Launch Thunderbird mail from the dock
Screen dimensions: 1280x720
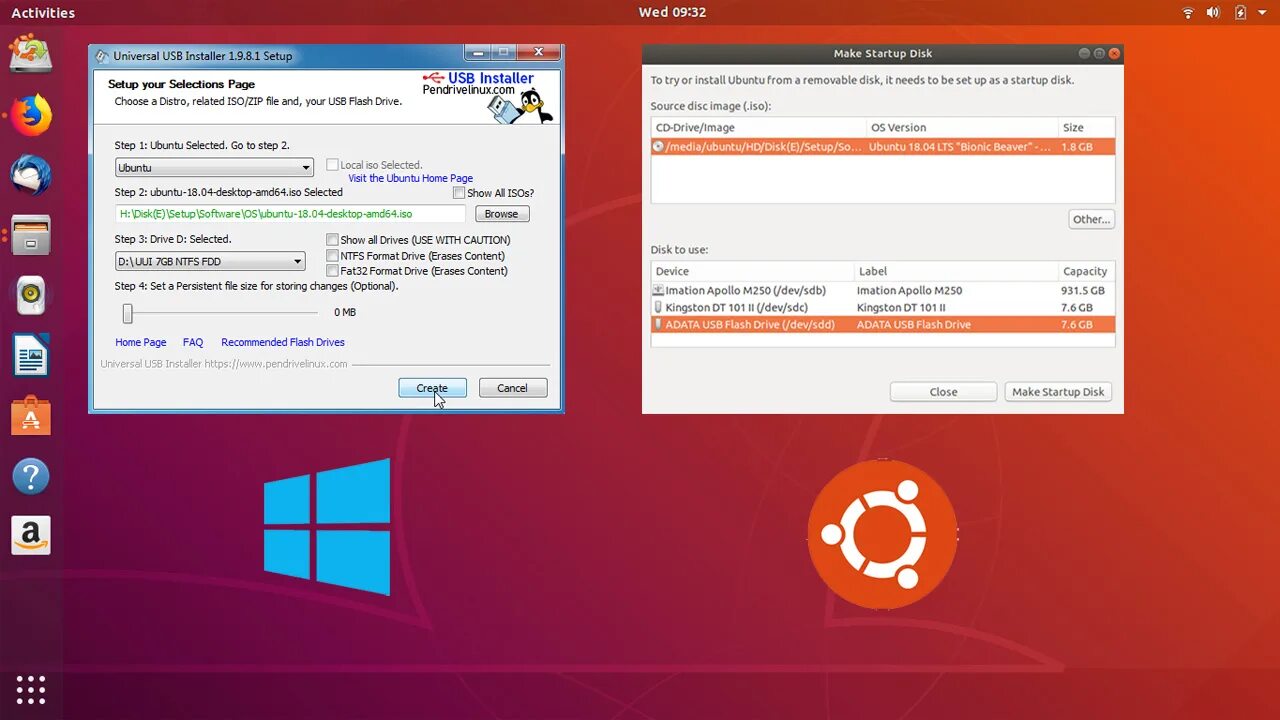pyautogui.click(x=31, y=175)
